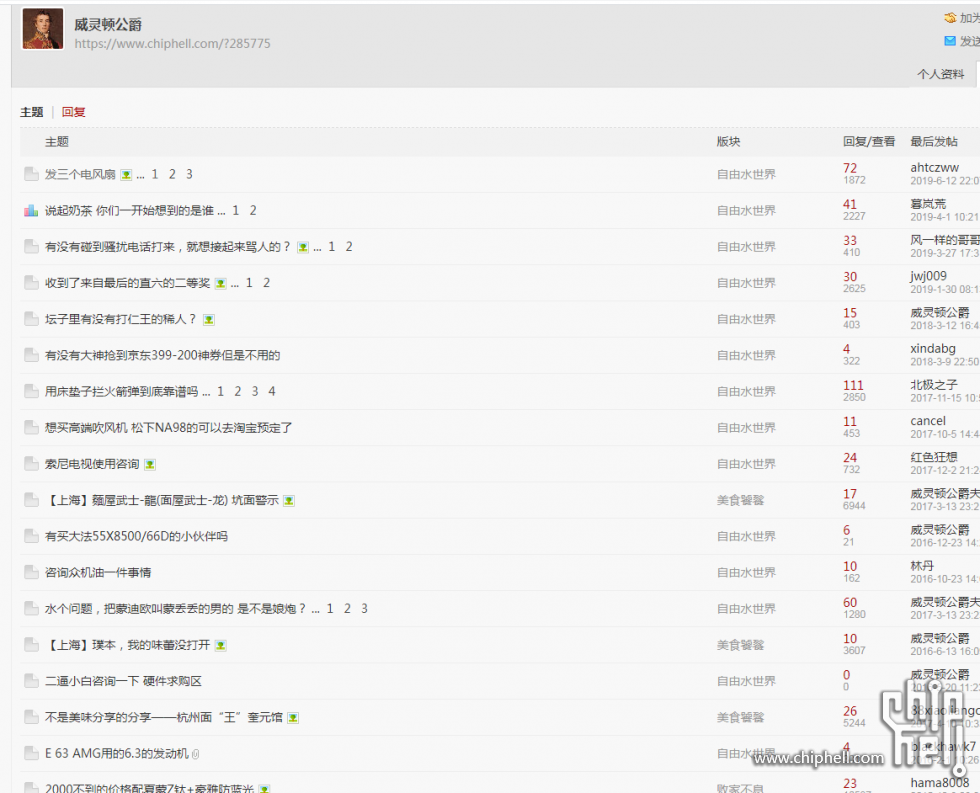Click the image icon after 杭州面“王”奎元馆
980x793 pixels.
(292, 719)
